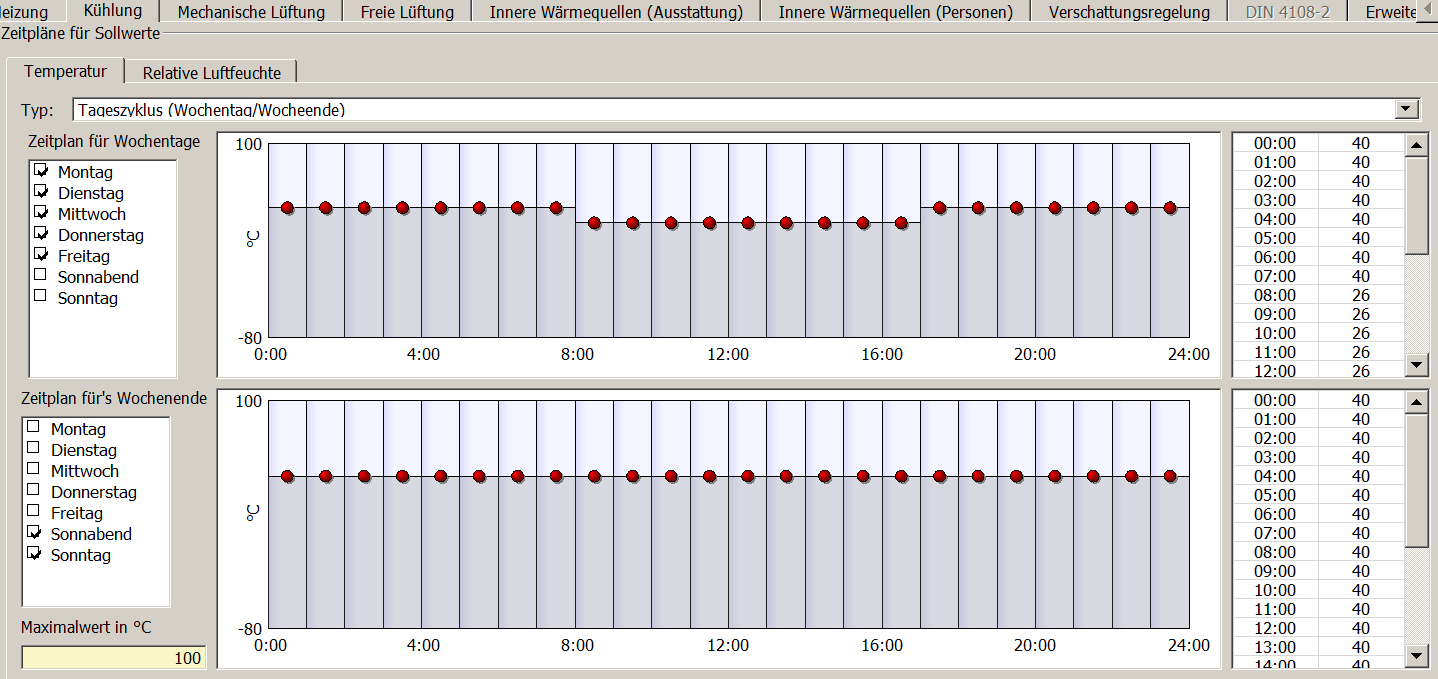Uncheck Dienstag in Wochentage schedule

tap(41, 193)
